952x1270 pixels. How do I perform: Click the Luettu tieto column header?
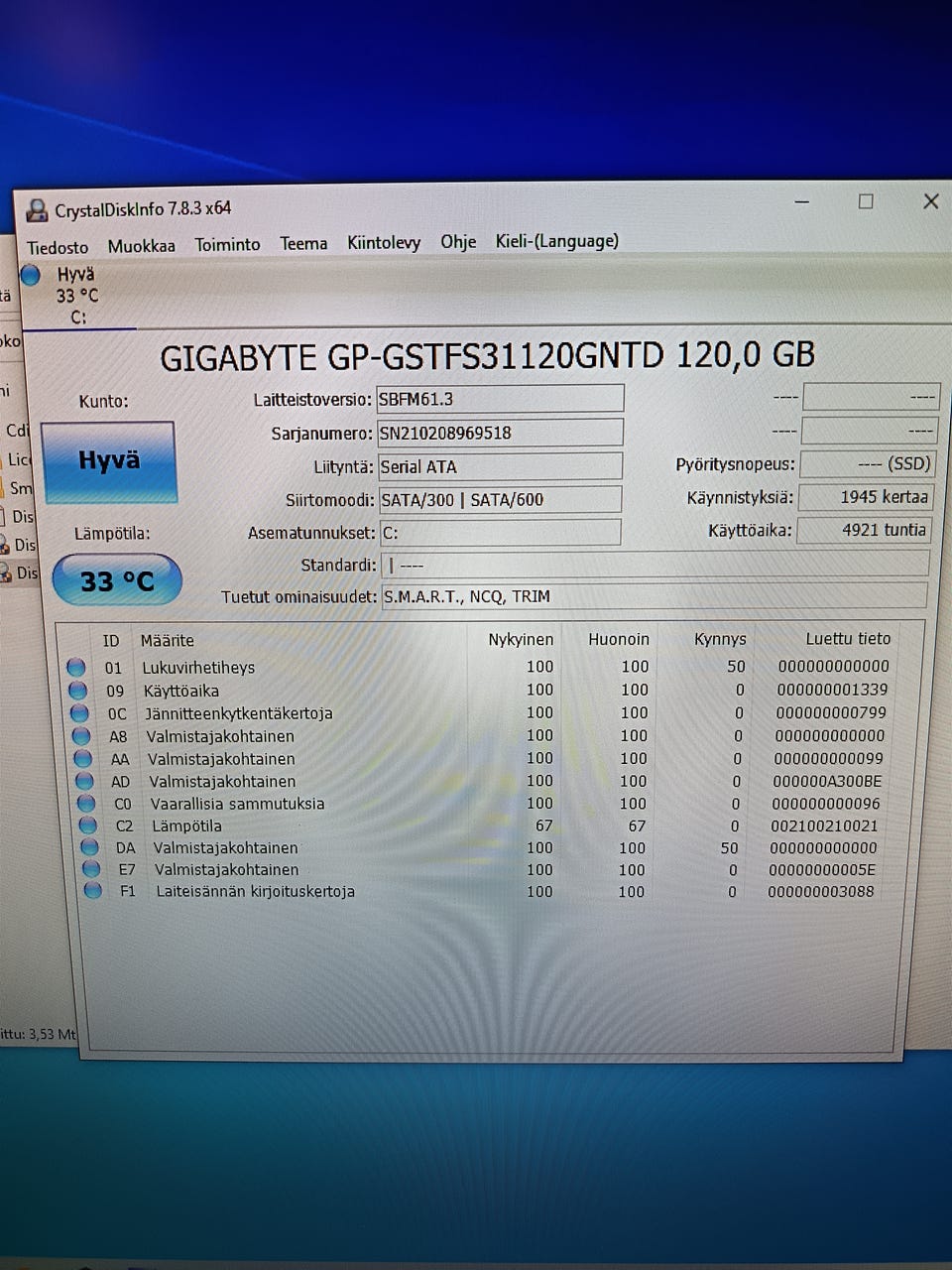click(848, 638)
